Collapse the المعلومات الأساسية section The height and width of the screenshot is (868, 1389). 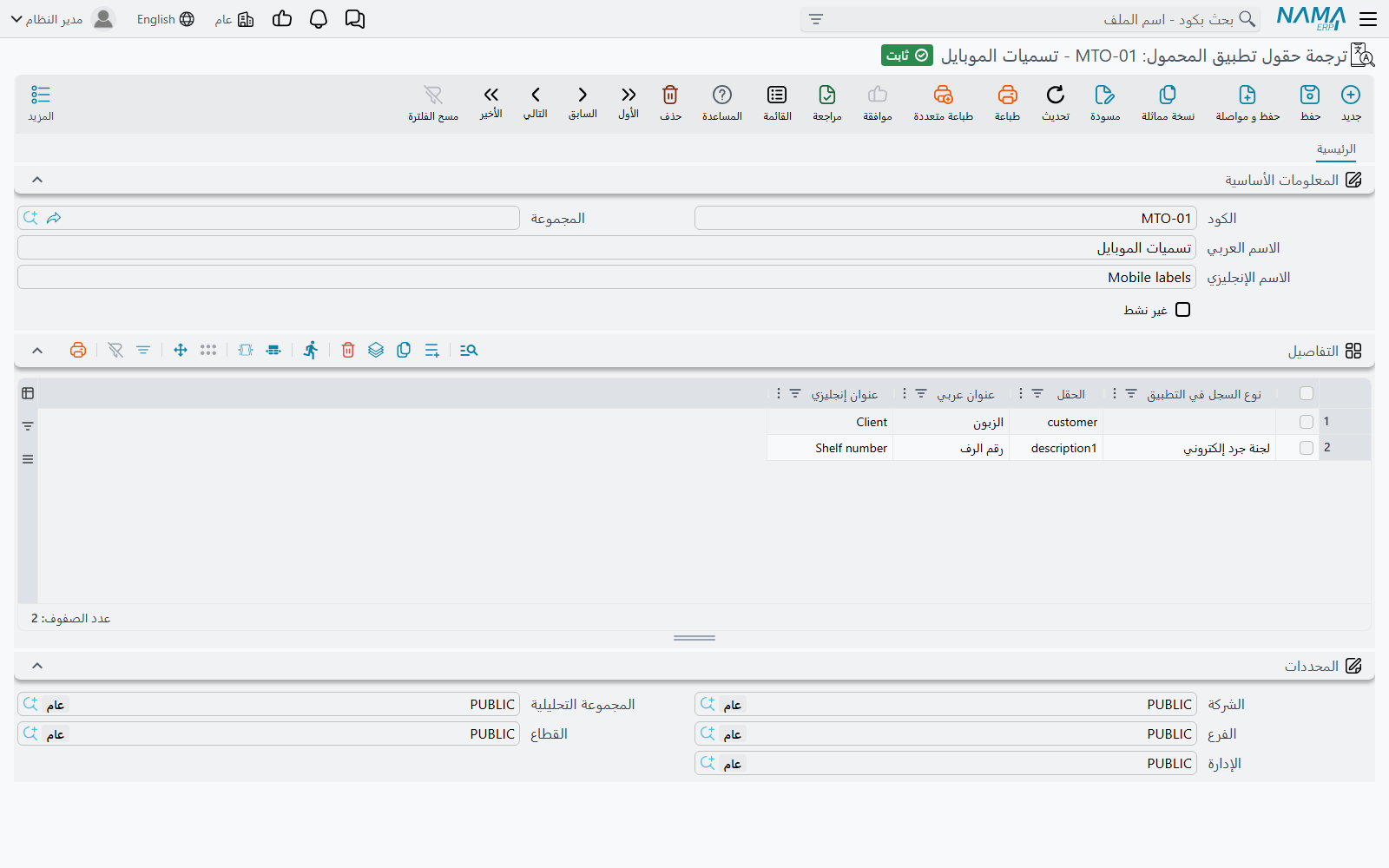tap(37, 180)
